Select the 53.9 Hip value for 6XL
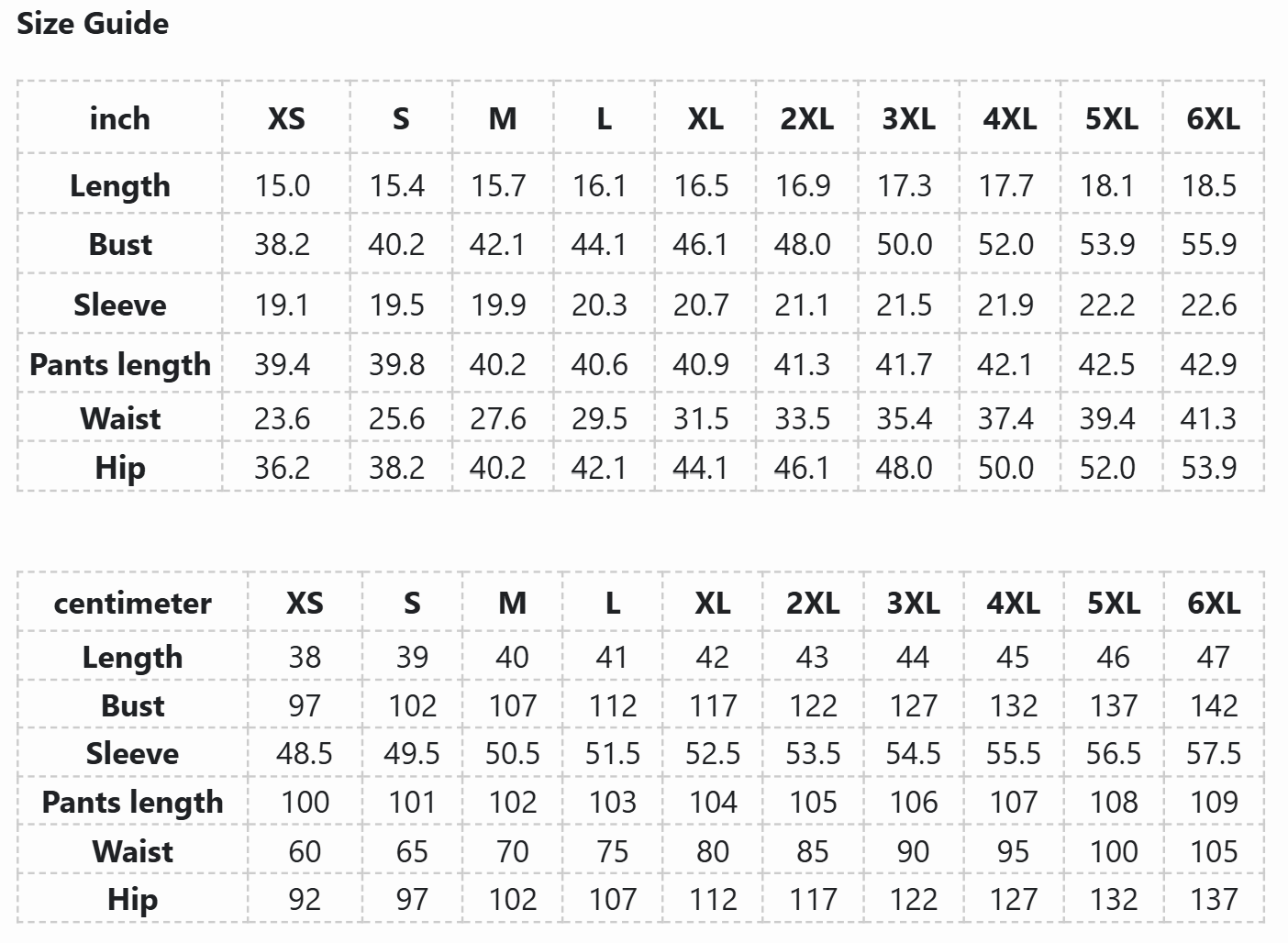 [x=1209, y=468]
